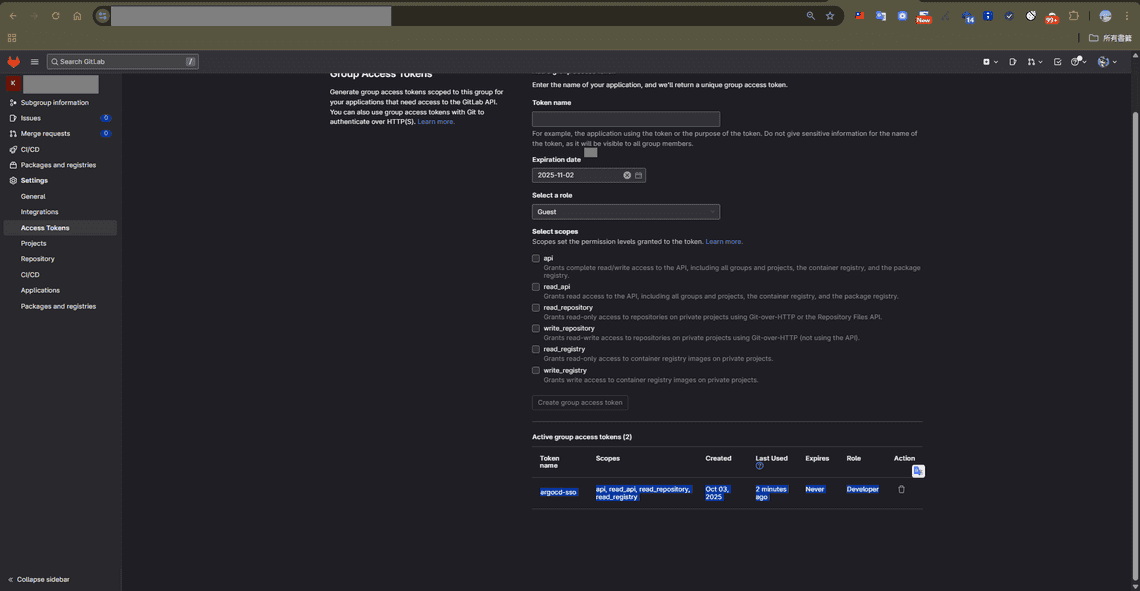The height and width of the screenshot is (591, 1140).
Task: Tick the write_registry scope checkbox
Action: (536, 370)
